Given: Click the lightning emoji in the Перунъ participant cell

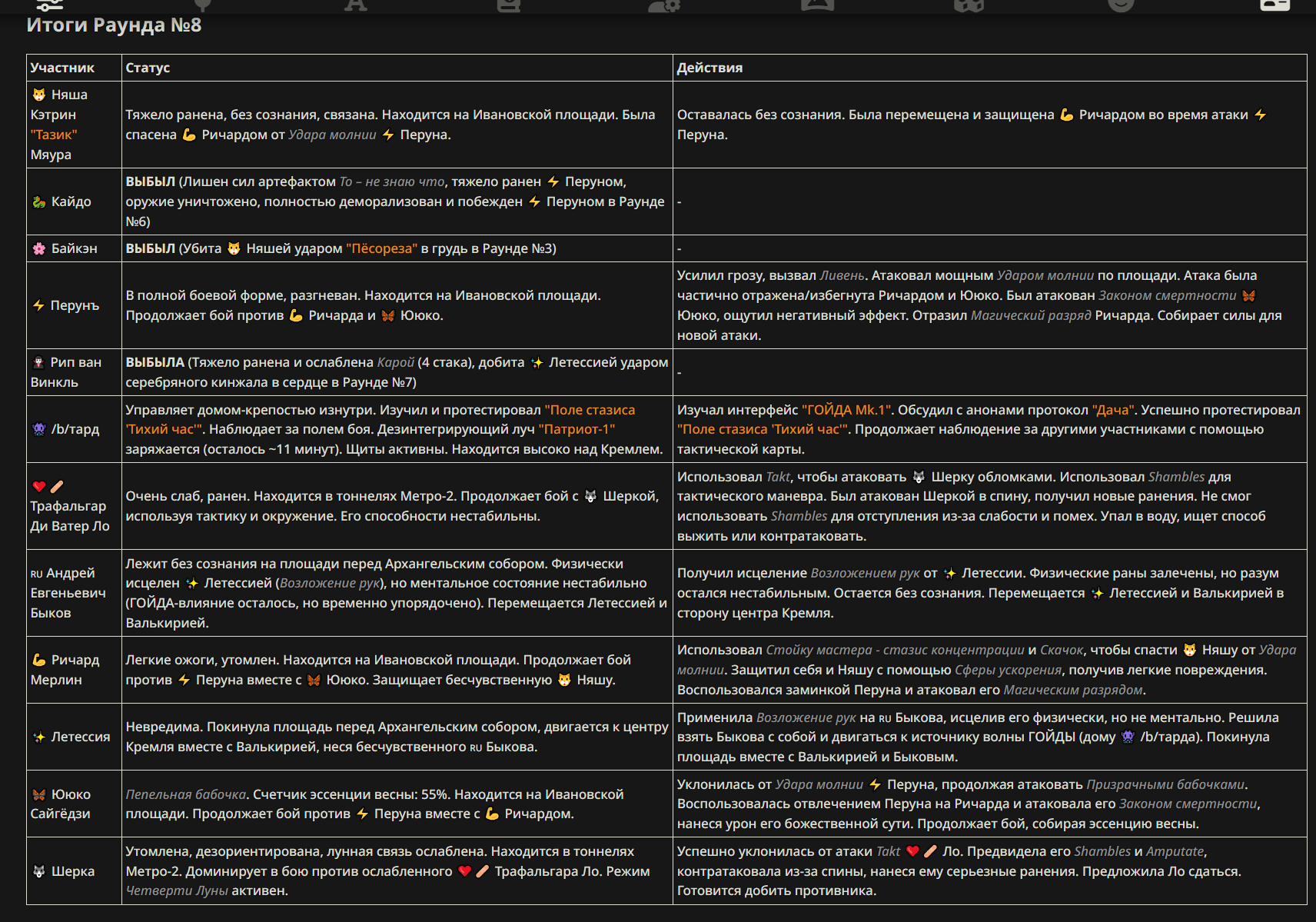Looking at the screenshot, I should 38,305.
